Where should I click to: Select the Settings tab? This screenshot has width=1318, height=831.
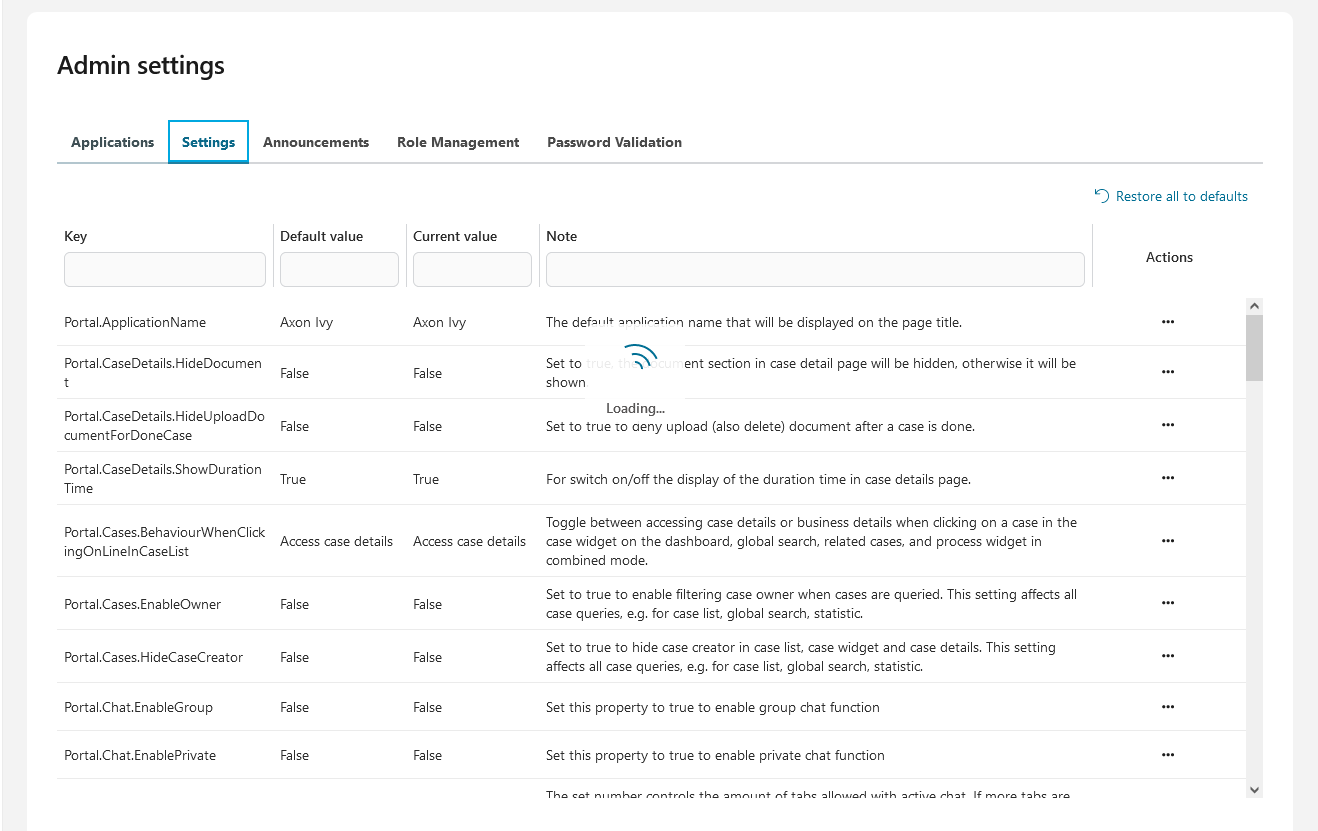coord(208,142)
